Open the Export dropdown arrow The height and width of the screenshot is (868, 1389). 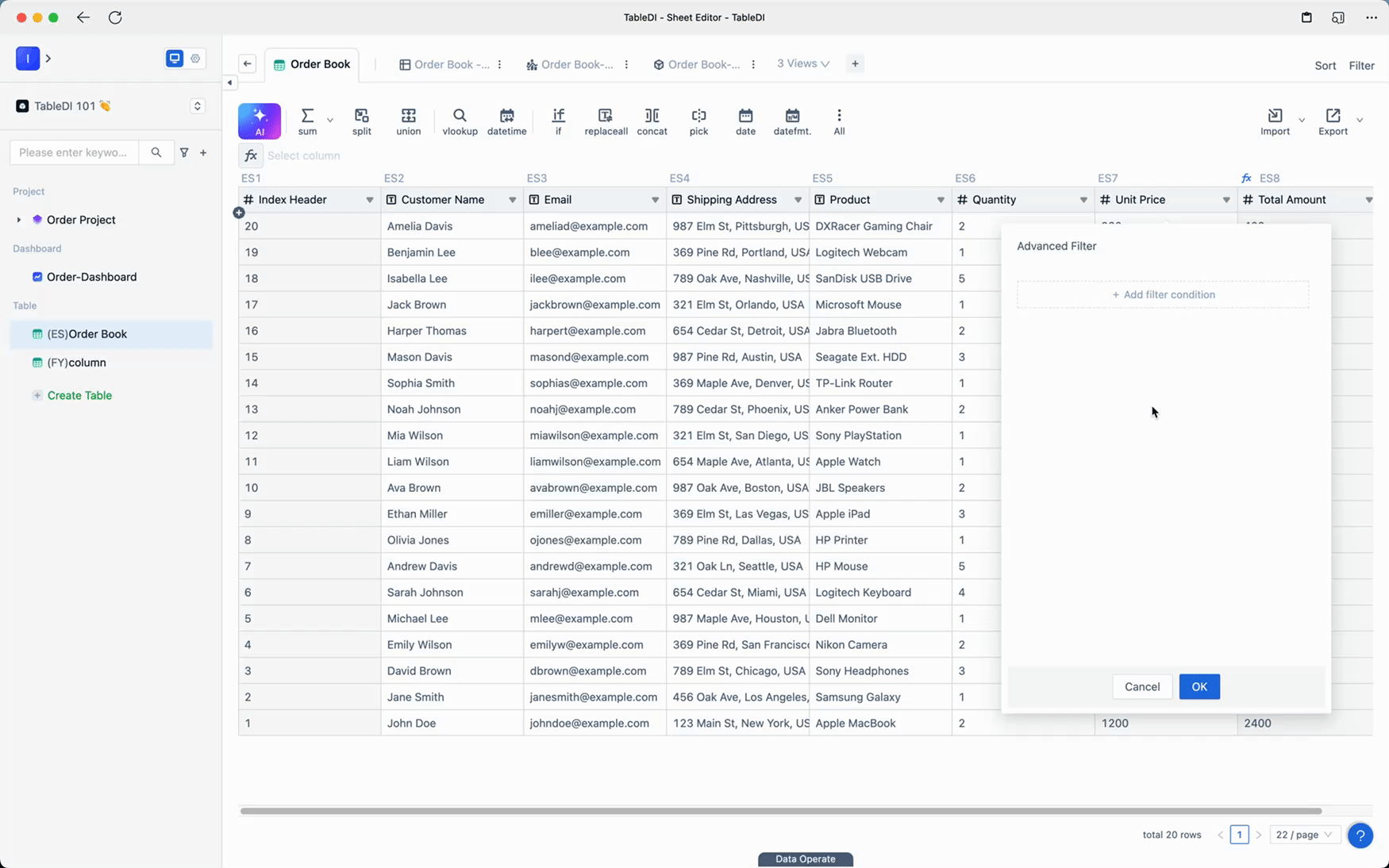pos(1360,121)
